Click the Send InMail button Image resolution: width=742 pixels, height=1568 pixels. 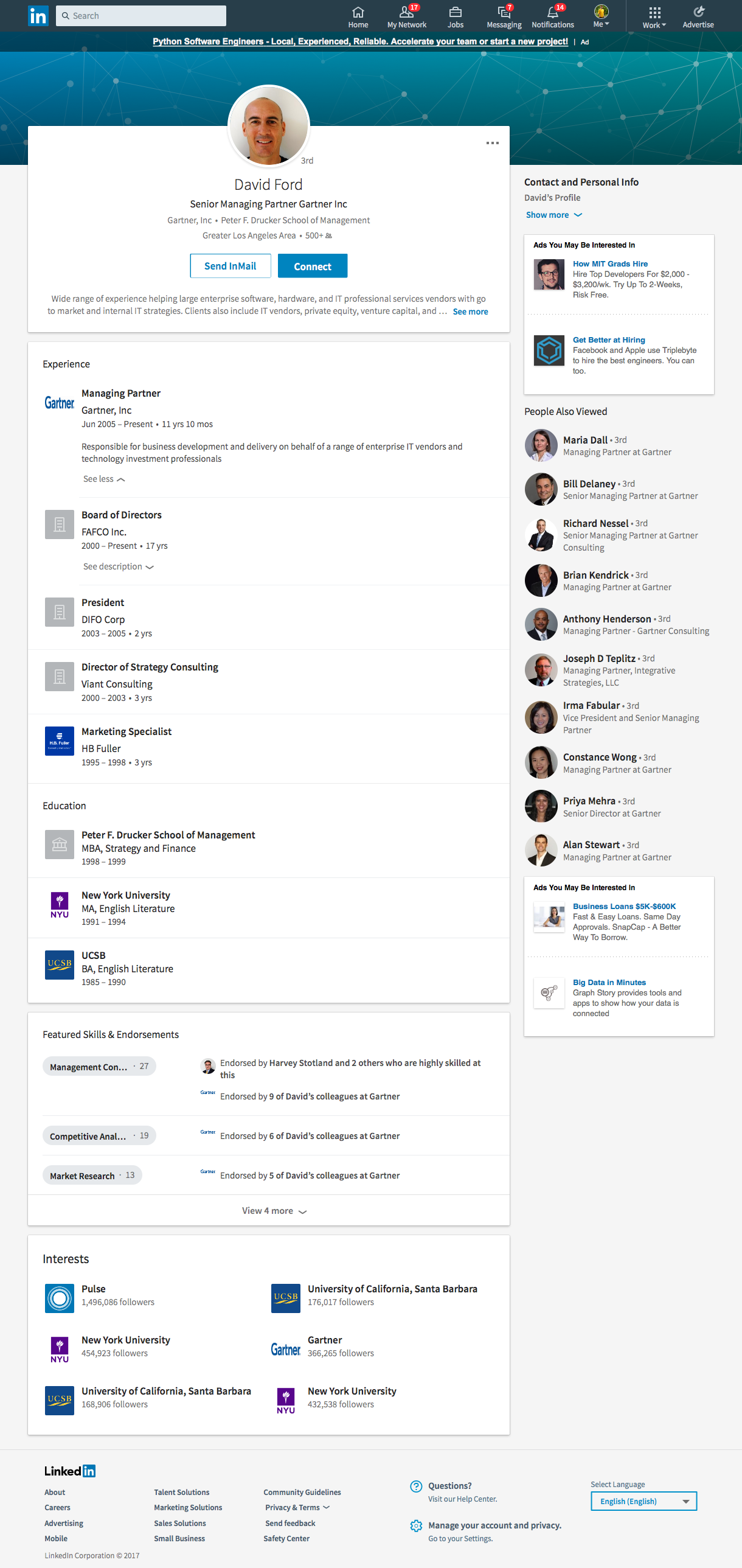pos(230,266)
